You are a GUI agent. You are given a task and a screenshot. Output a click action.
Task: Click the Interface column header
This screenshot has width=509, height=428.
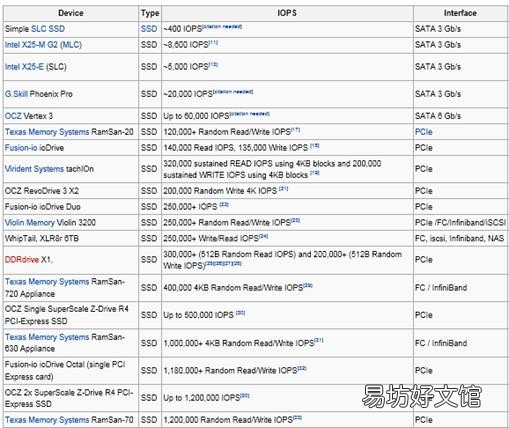pyautogui.click(x=460, y=13)
